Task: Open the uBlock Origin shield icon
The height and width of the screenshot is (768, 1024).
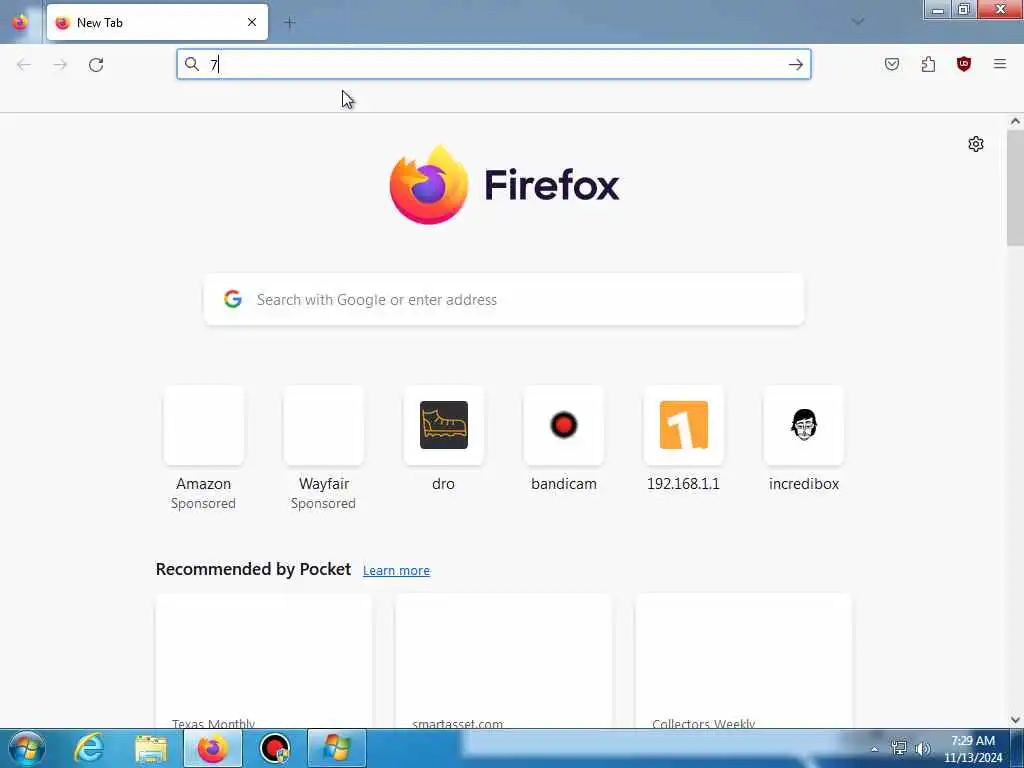Action: [964, 64]
